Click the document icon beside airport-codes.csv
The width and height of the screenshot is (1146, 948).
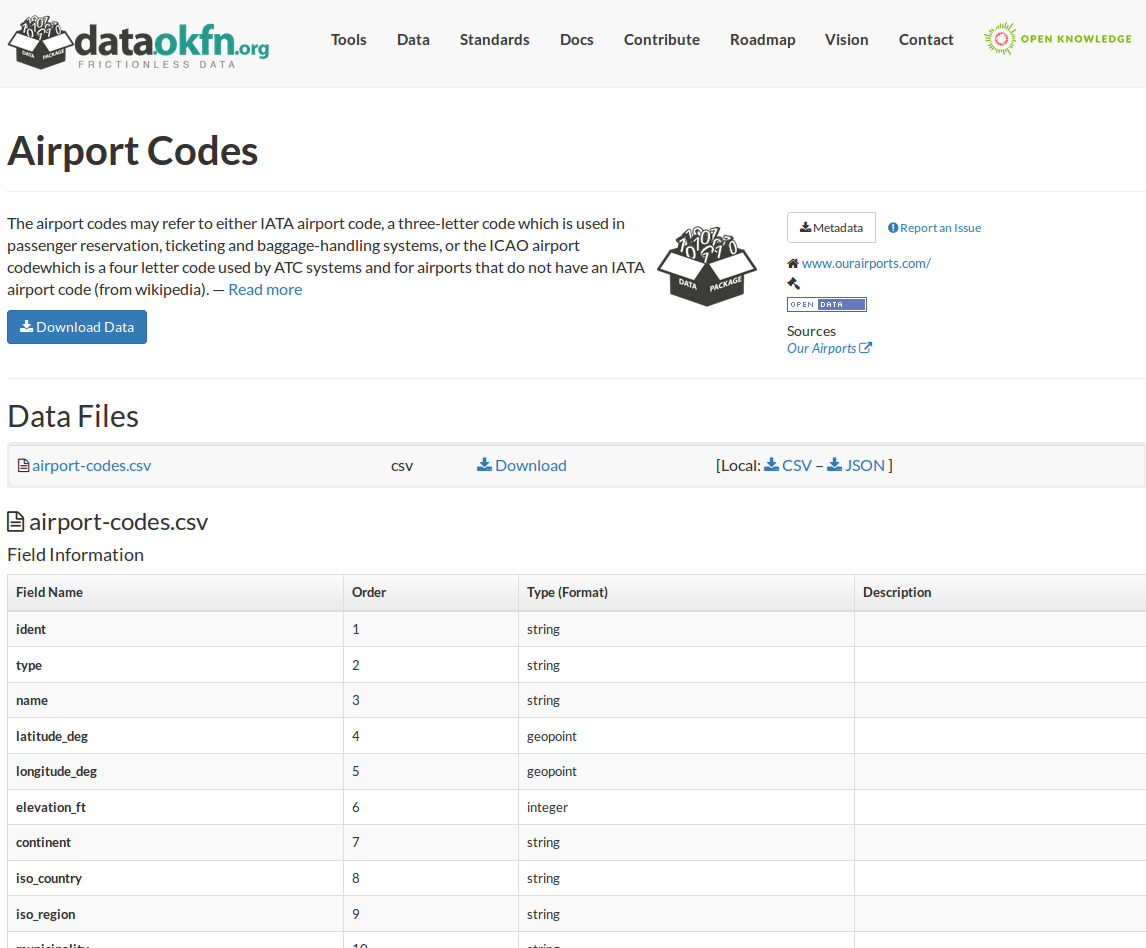point(20,464)
